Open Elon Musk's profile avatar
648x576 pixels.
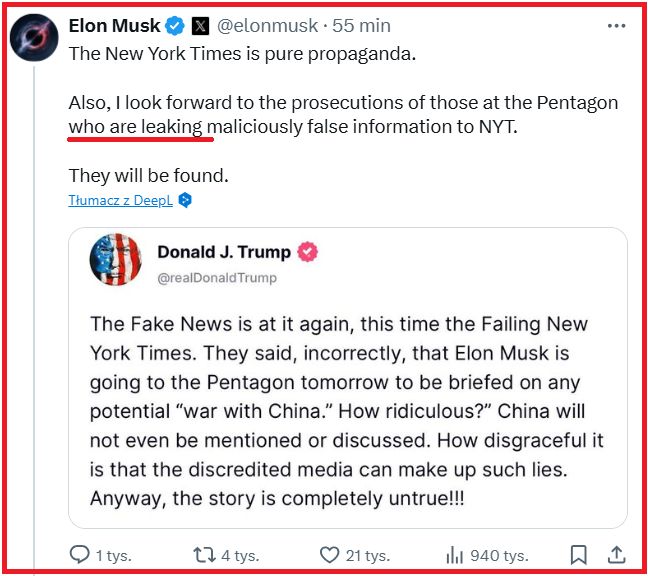pos(34,39)
